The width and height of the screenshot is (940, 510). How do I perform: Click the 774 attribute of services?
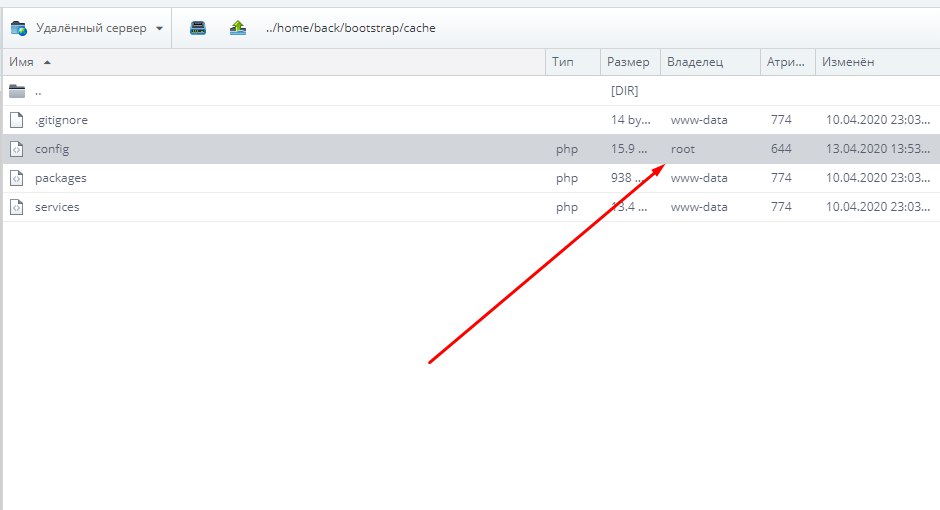(x=781, y=207)
